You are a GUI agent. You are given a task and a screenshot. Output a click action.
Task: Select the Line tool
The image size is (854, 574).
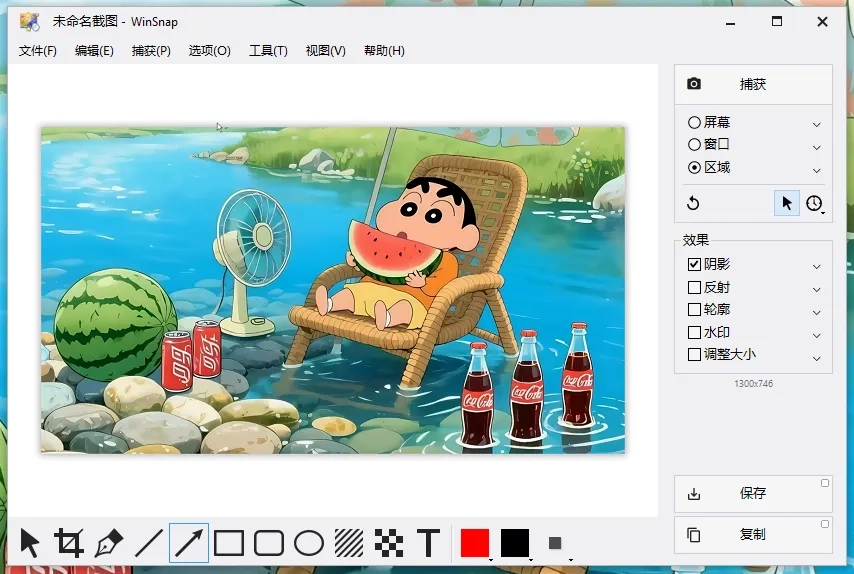(149, 543)
